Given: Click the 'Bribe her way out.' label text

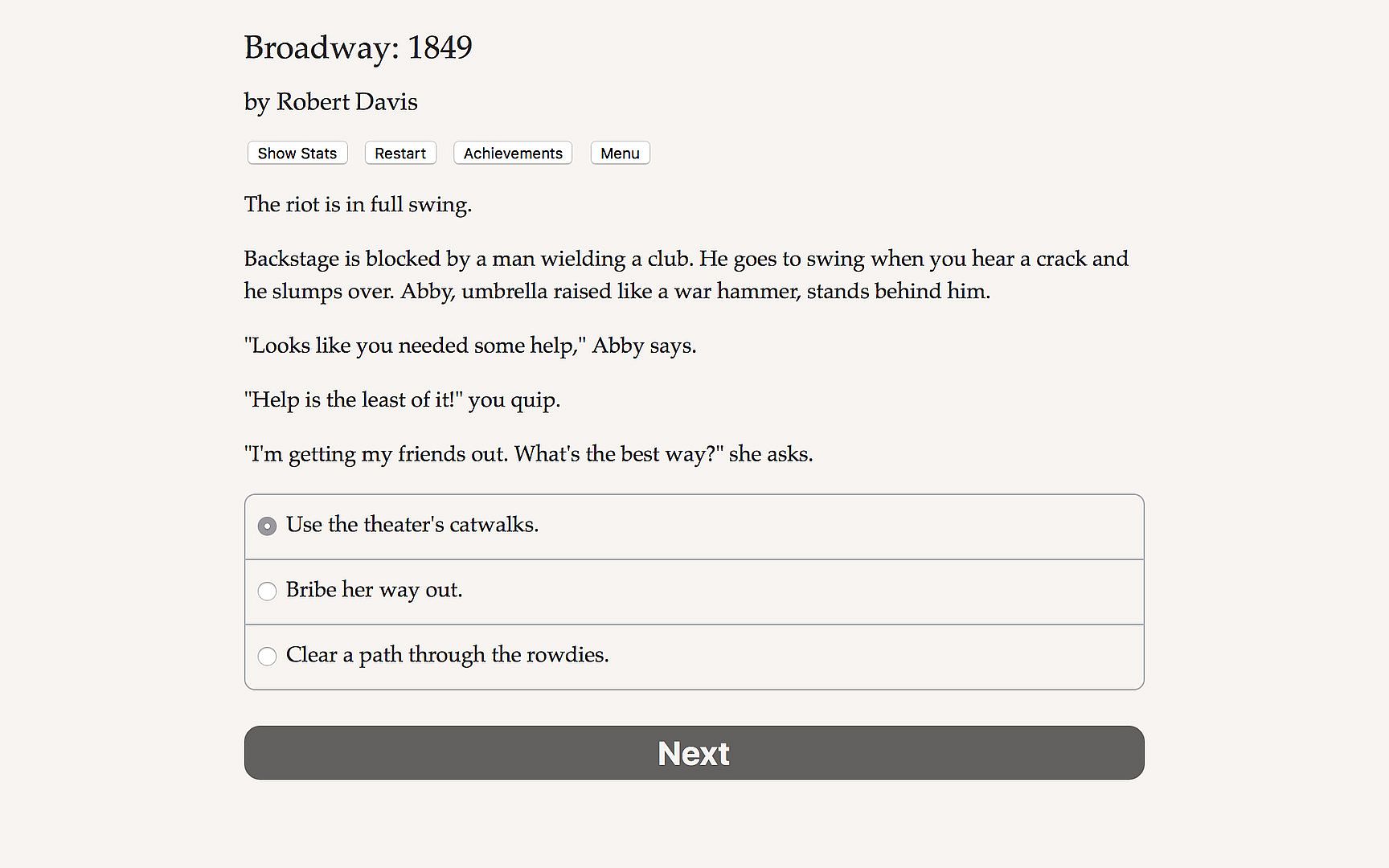Looking at the screenshot, I should pyautogui.click(x=374, y=590).
